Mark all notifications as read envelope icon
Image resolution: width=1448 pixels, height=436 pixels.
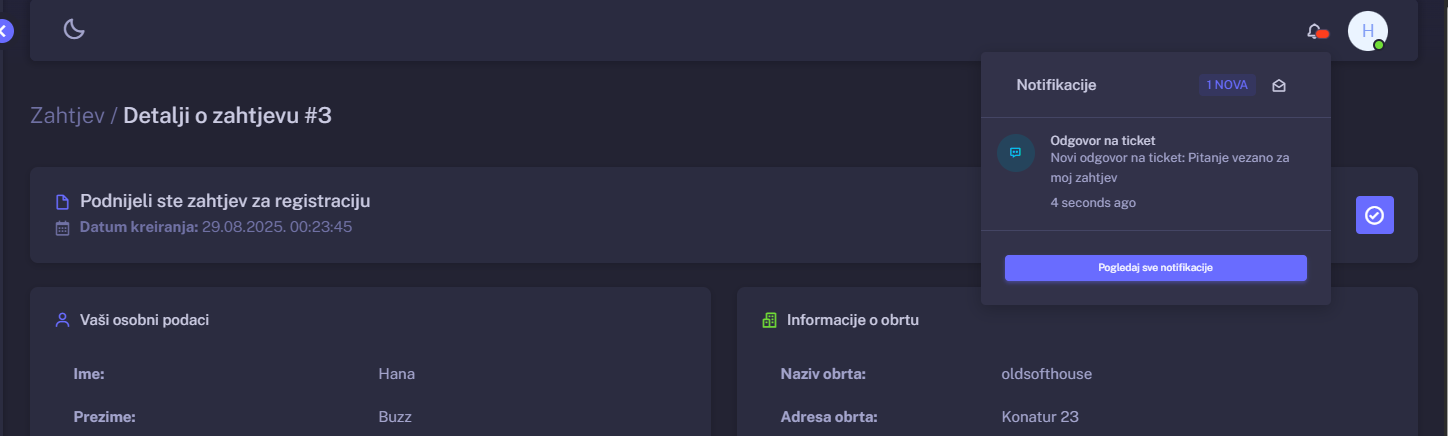point(1279,86)
